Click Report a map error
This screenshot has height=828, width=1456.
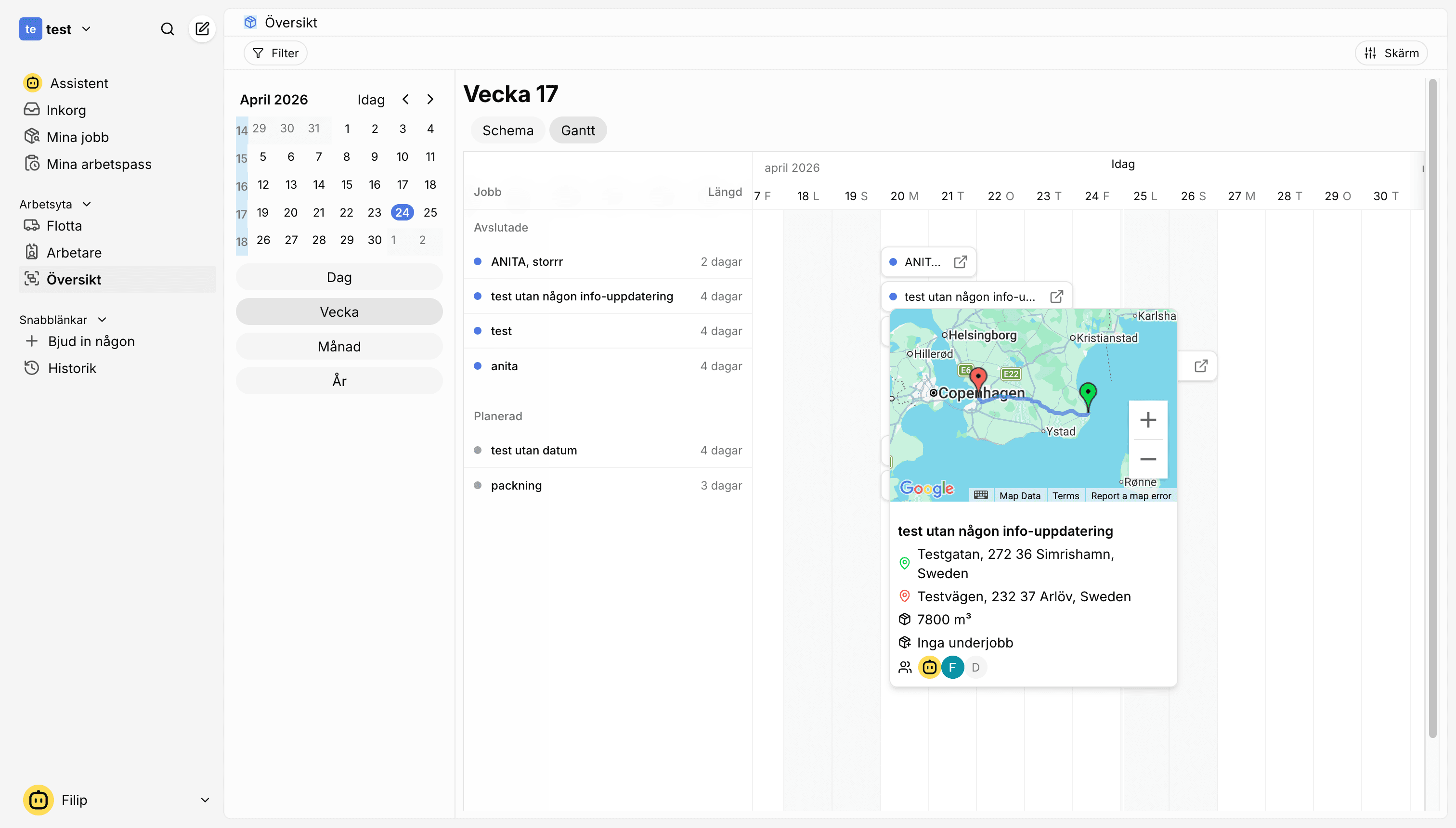tap(1131, 495)
